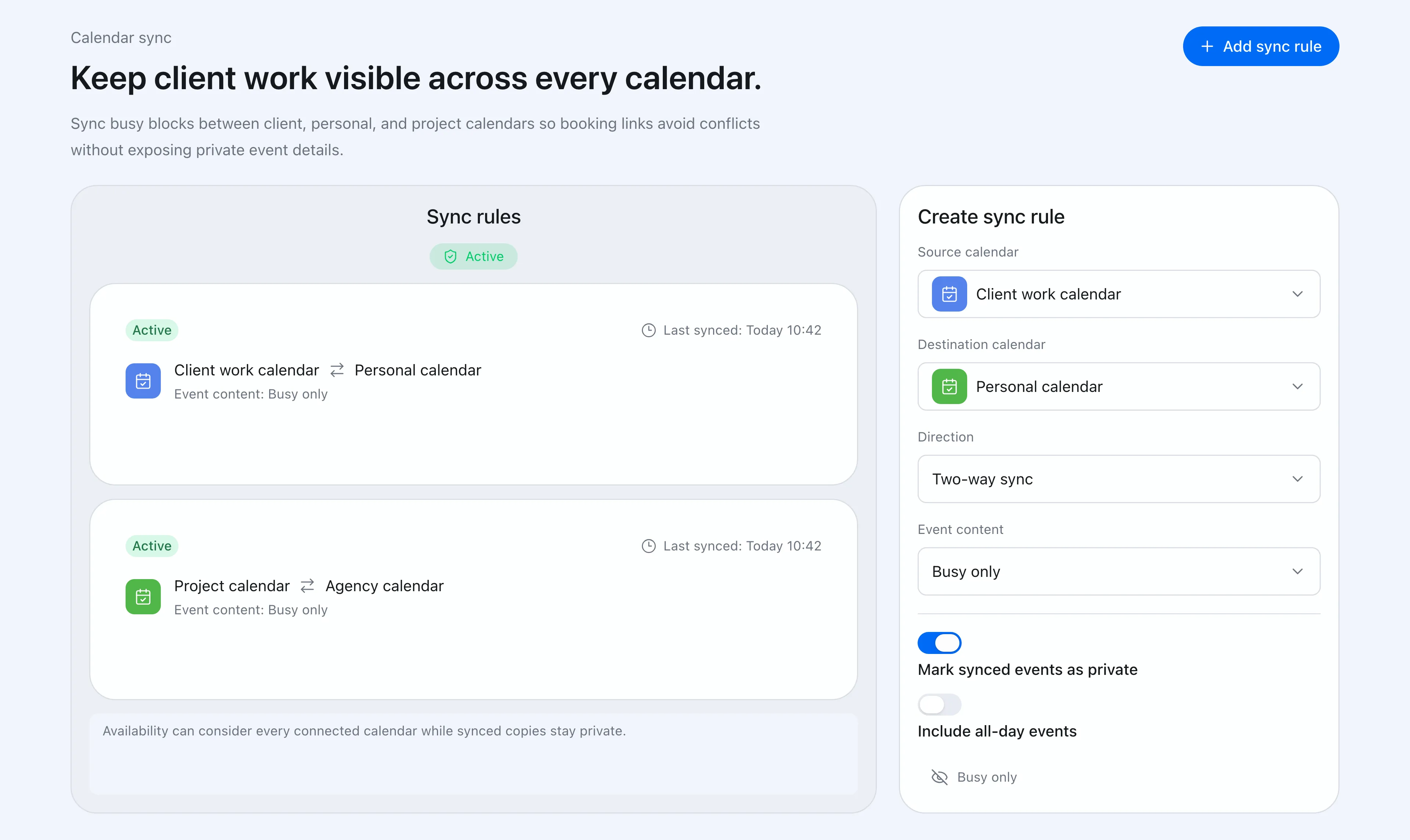The image size is (1410, 840).
Task: Enable Include all-day events toggle
Action: pyautogui.click(x=939, y=705)
